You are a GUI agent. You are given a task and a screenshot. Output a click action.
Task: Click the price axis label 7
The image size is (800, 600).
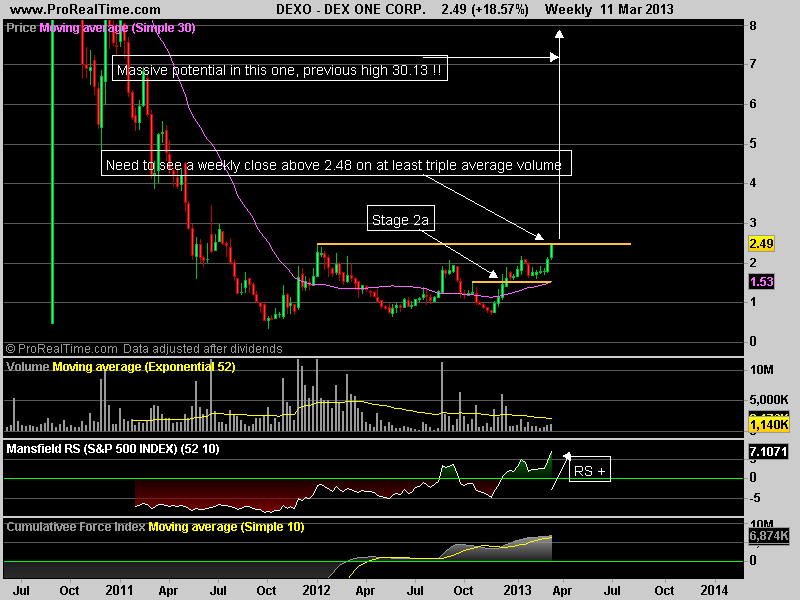(x=753, y=64)
